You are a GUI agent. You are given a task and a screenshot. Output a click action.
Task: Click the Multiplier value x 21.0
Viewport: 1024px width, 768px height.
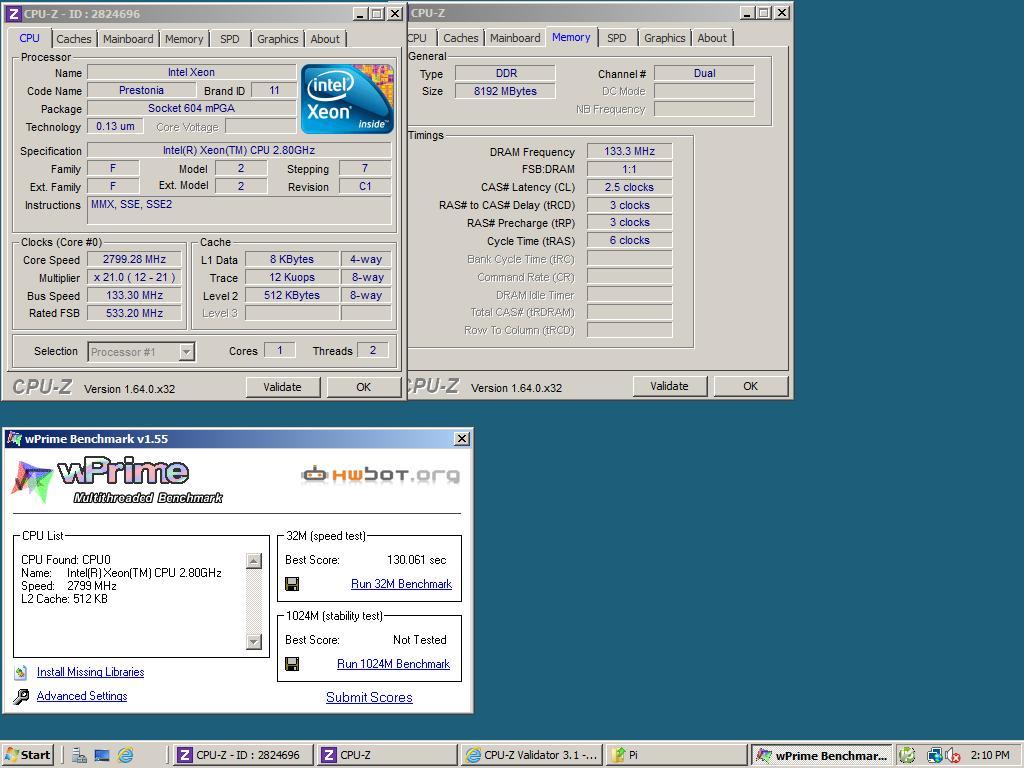134,277
